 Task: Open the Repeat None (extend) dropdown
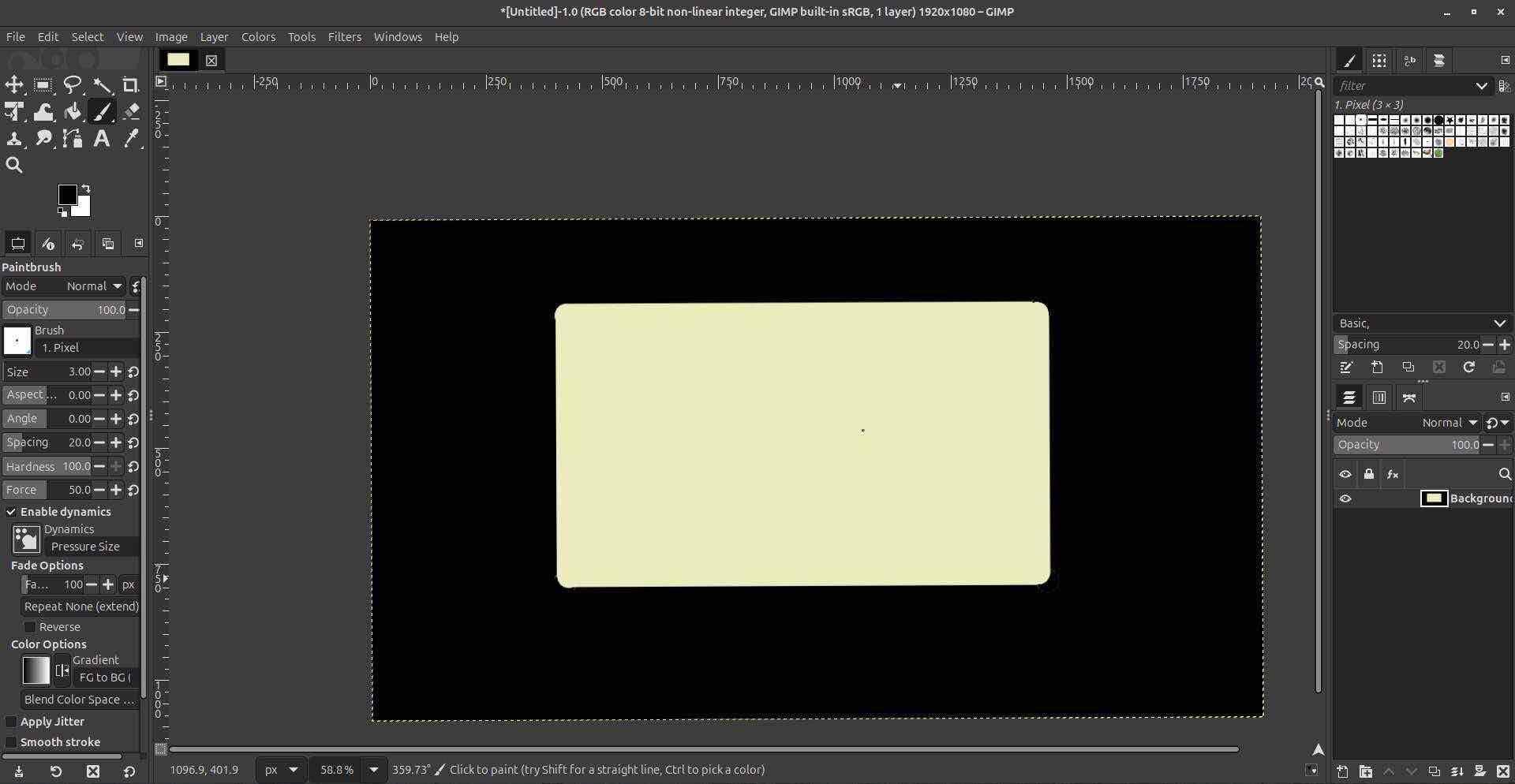(x=80, y=607)
